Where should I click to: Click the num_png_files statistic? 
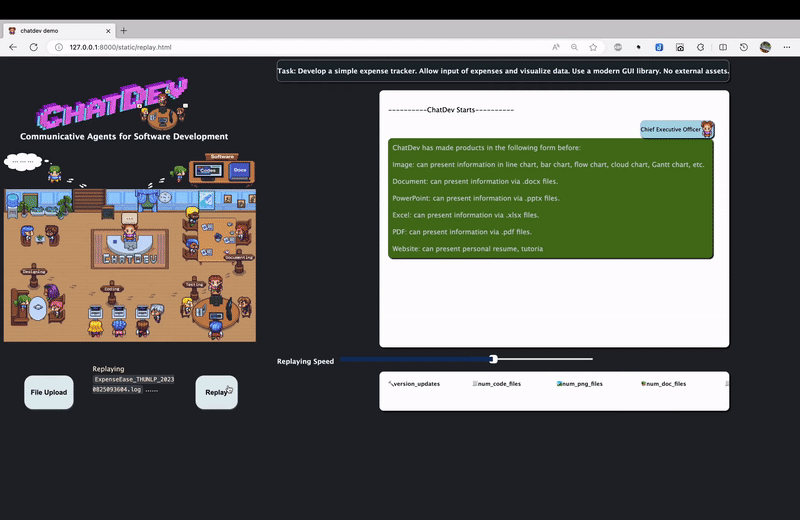pyautogui.click(x=580, y=384)
